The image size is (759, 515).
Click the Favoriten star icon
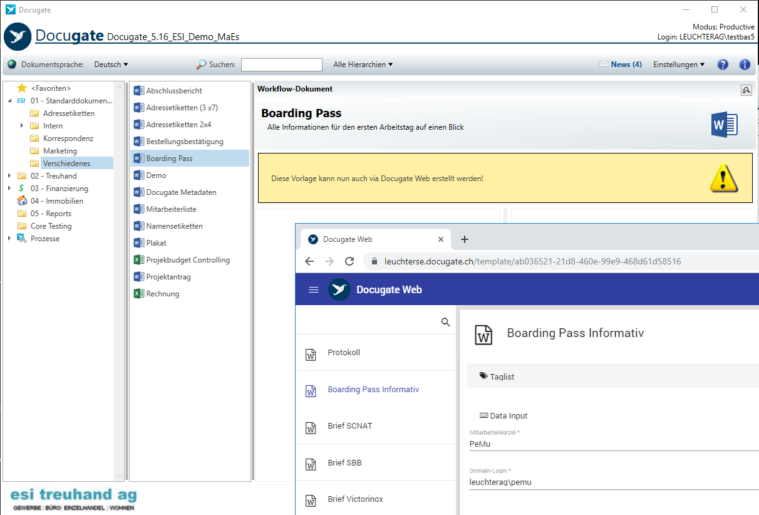click(x=22, y=88)
